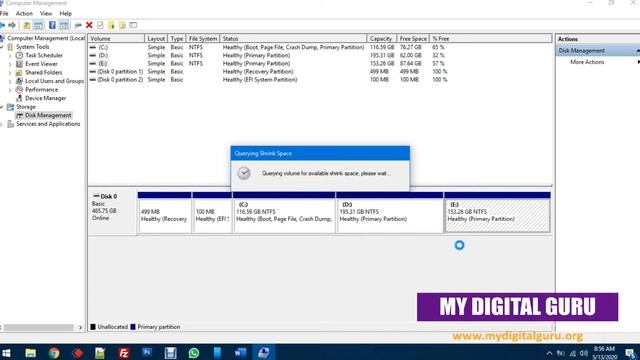
Task: Select the (E:) 153.26 GB partition block
Action: (497, 212)
